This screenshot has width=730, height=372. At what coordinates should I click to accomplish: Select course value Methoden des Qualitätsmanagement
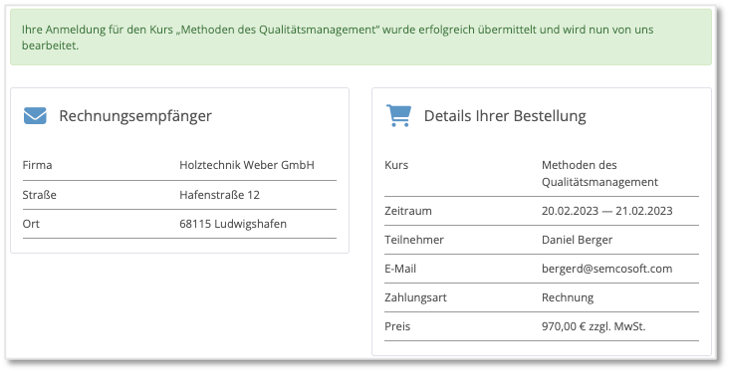pyautogui.click(x=600, y=174)
